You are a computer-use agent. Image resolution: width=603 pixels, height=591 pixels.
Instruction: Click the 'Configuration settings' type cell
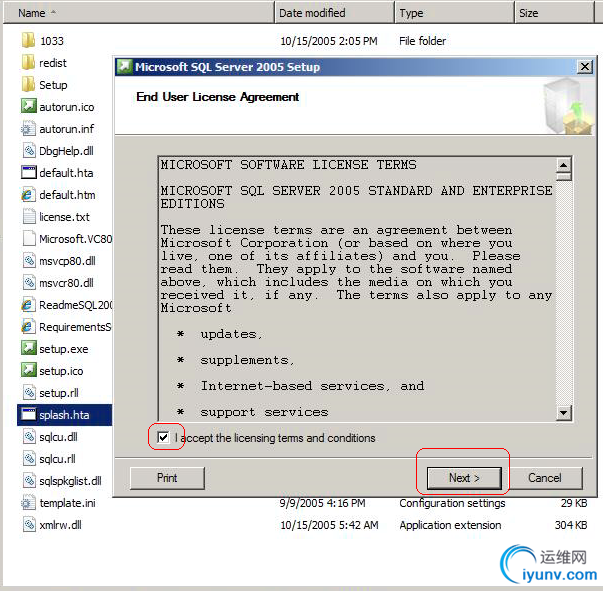(x=452, y=503)
